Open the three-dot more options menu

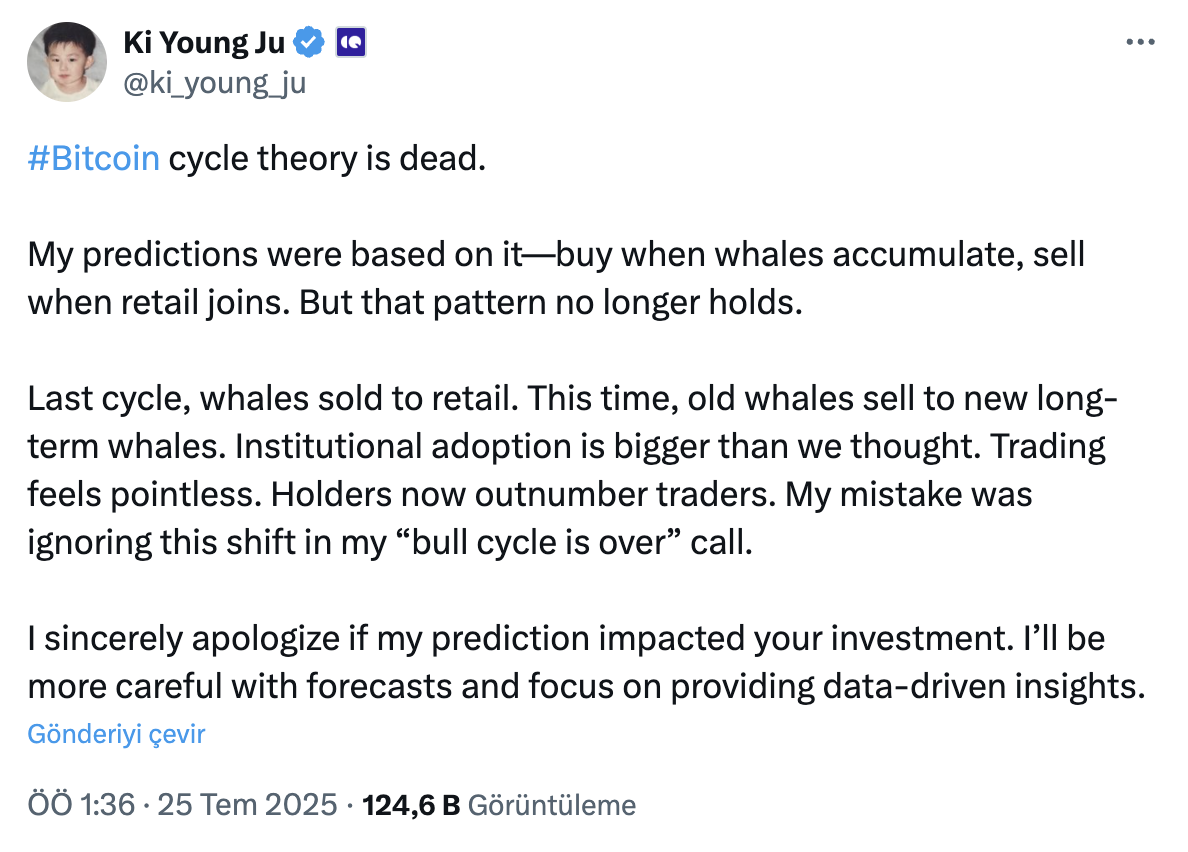(1140, 42)
